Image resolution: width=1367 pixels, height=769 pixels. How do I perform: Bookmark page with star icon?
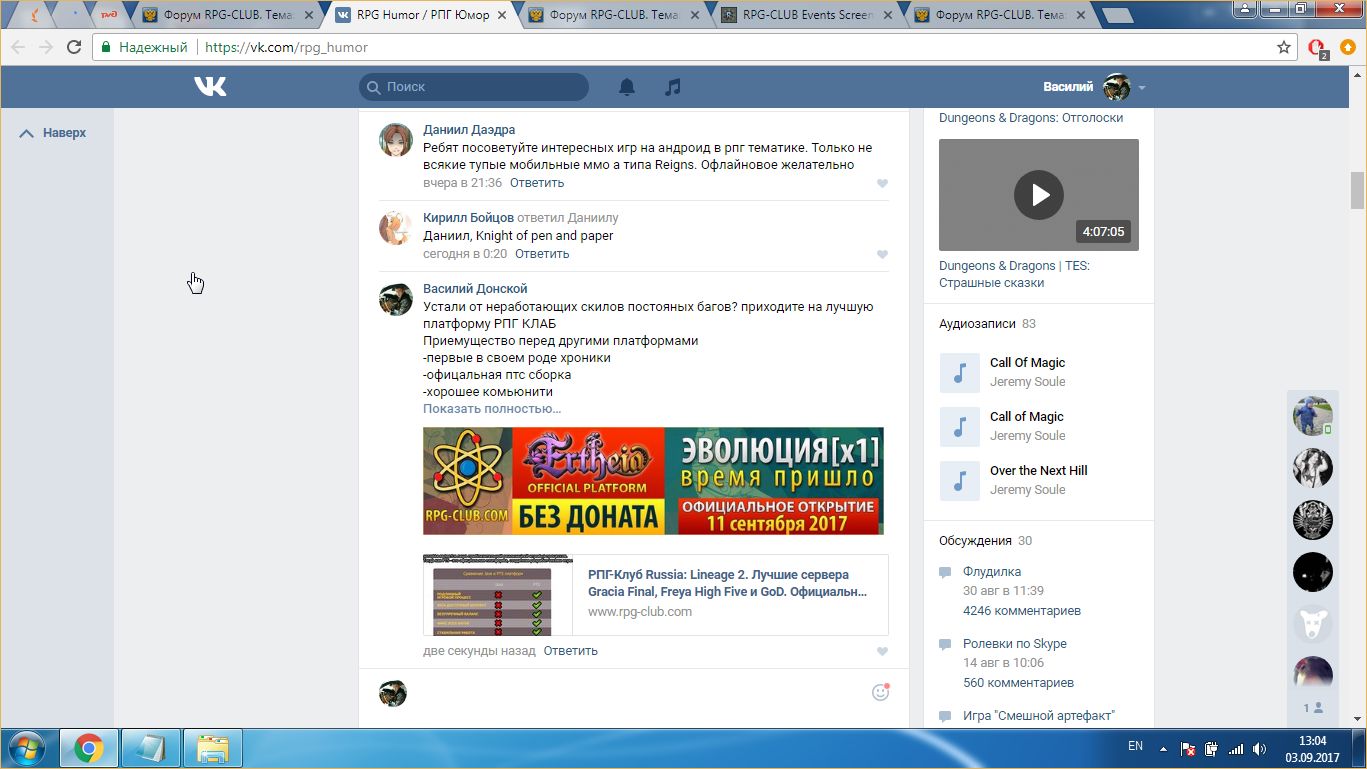1284,47
